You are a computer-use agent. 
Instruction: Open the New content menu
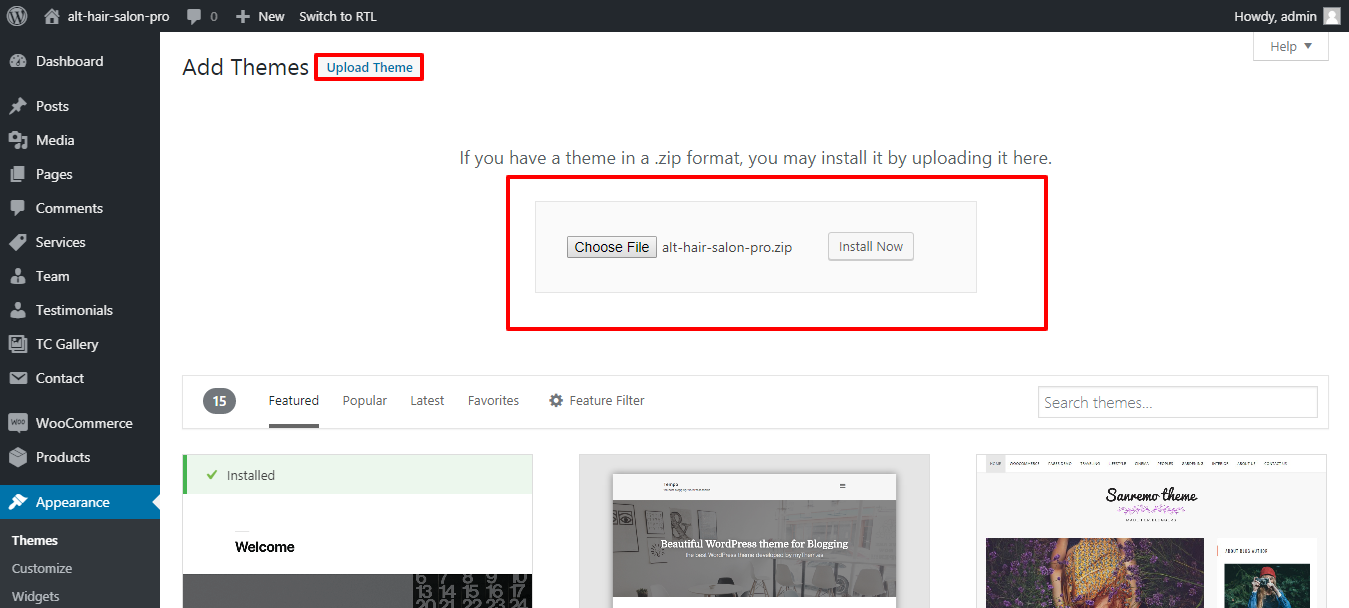pos(260,16)
